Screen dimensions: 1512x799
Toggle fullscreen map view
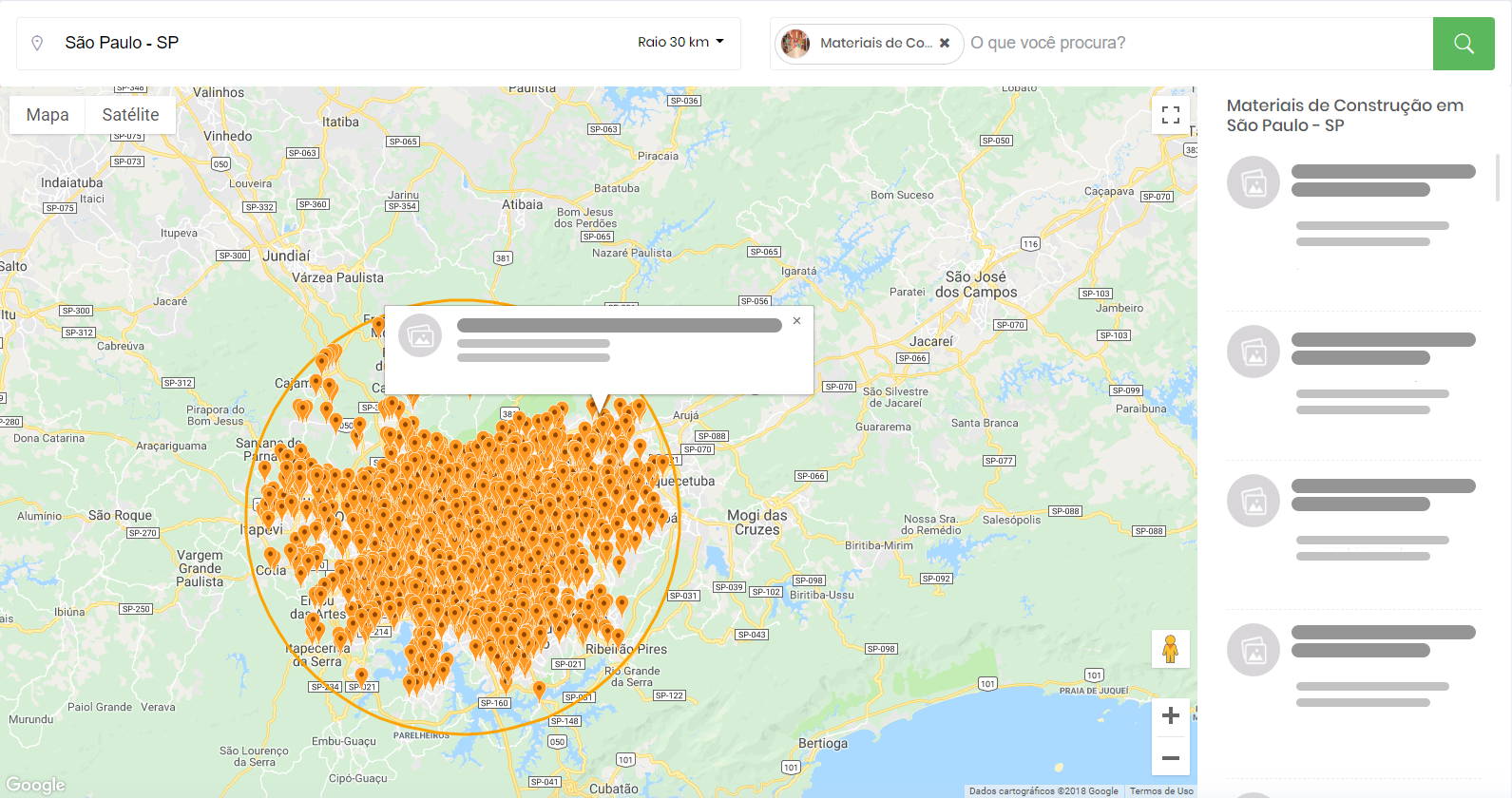tap(1171, 115)
